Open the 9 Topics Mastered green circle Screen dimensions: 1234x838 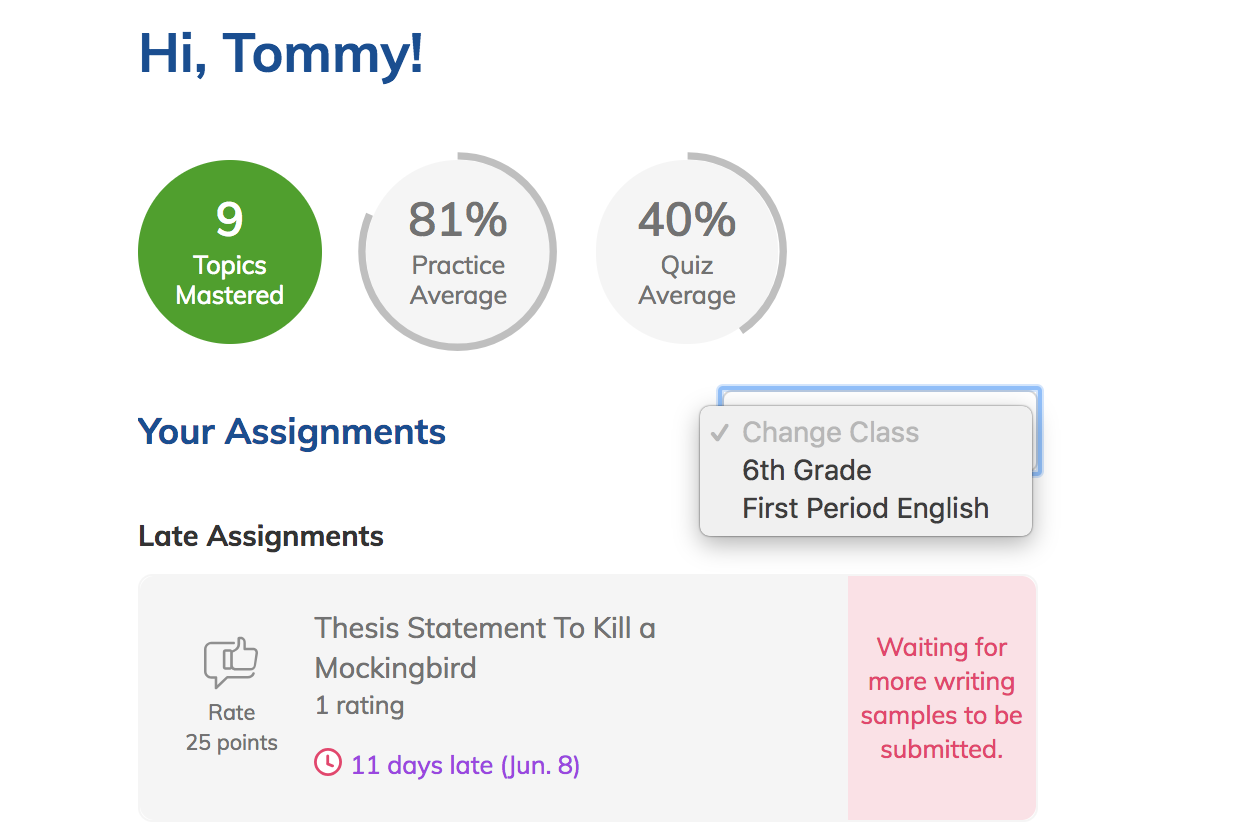[x=230, y=252]
